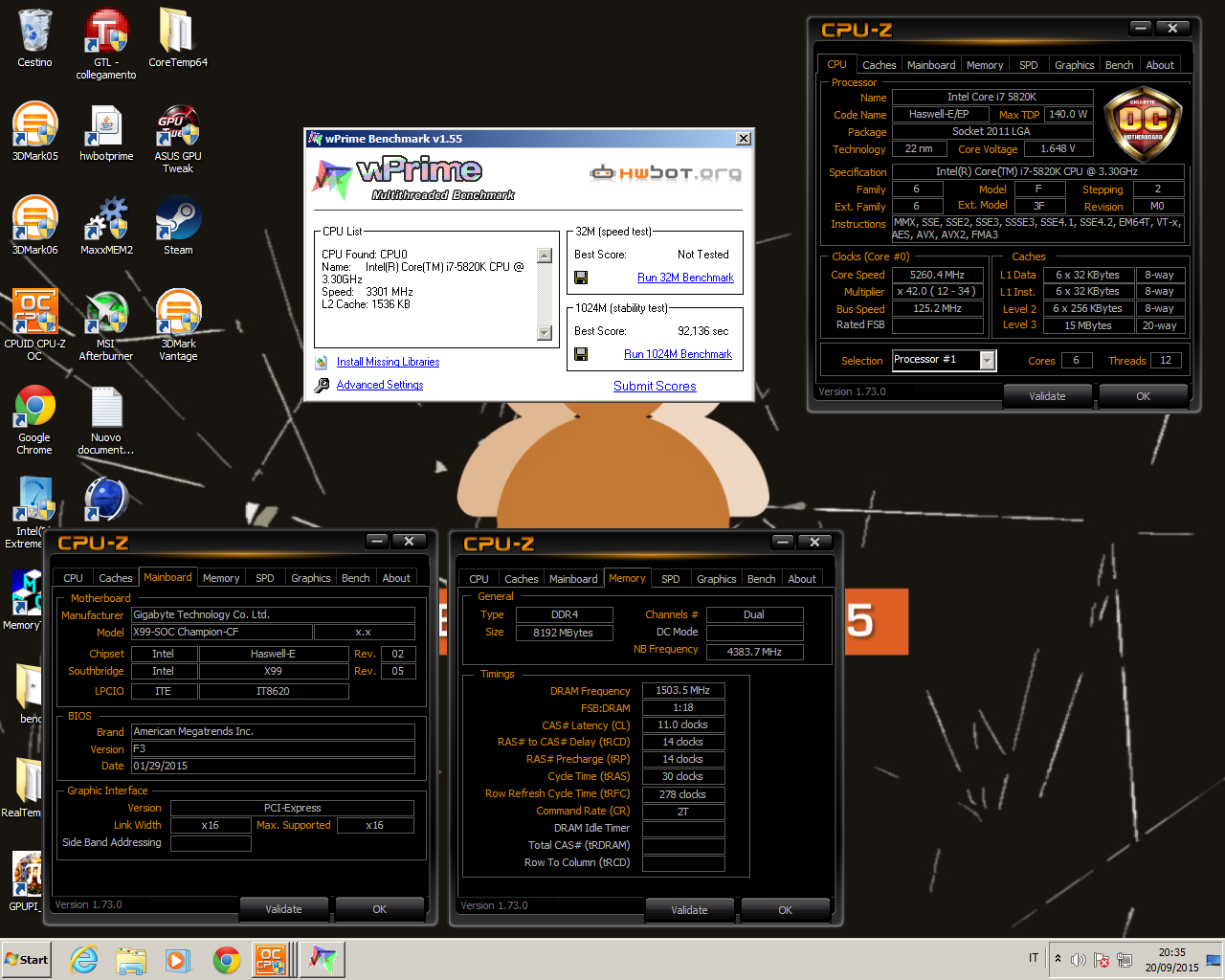Screen dimensions: 1225x980
Task: Click Advanced Settings magnifier icon
Action: (x=322, y=385)
